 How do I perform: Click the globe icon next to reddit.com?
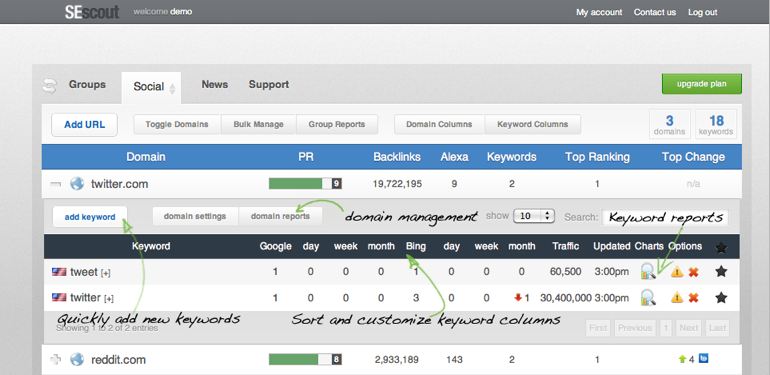[x=77, y=360]
